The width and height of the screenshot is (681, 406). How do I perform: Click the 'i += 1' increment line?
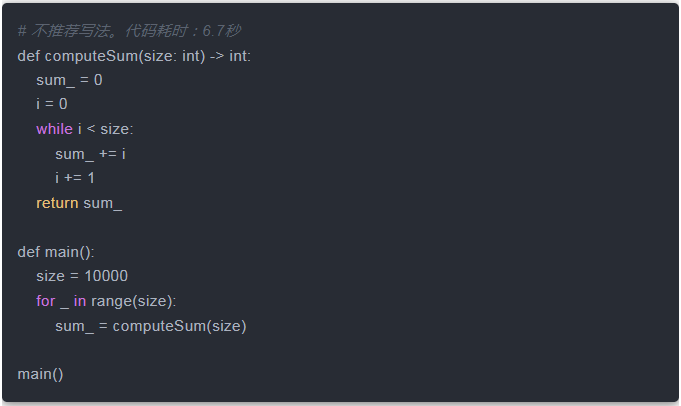[75, 178]
